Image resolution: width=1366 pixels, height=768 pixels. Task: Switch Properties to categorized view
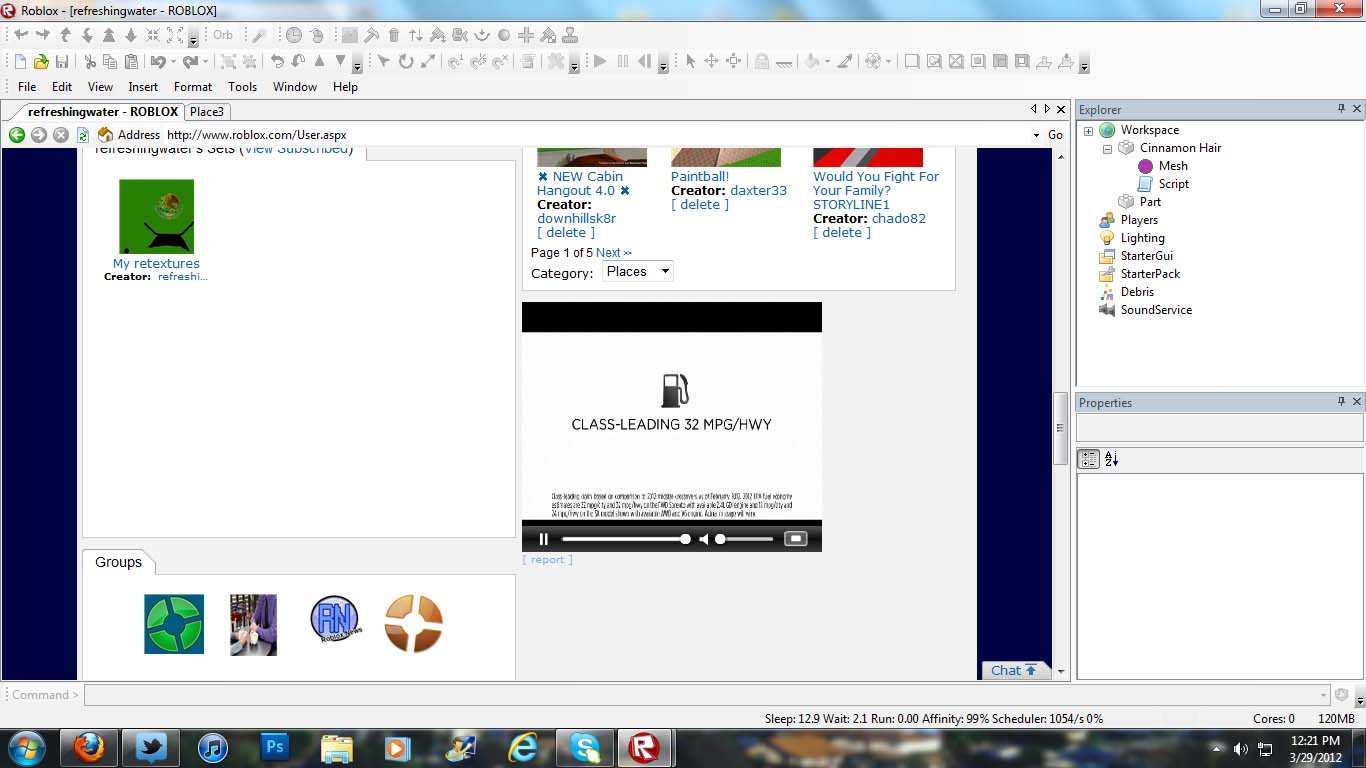[x=1088, y=459]
